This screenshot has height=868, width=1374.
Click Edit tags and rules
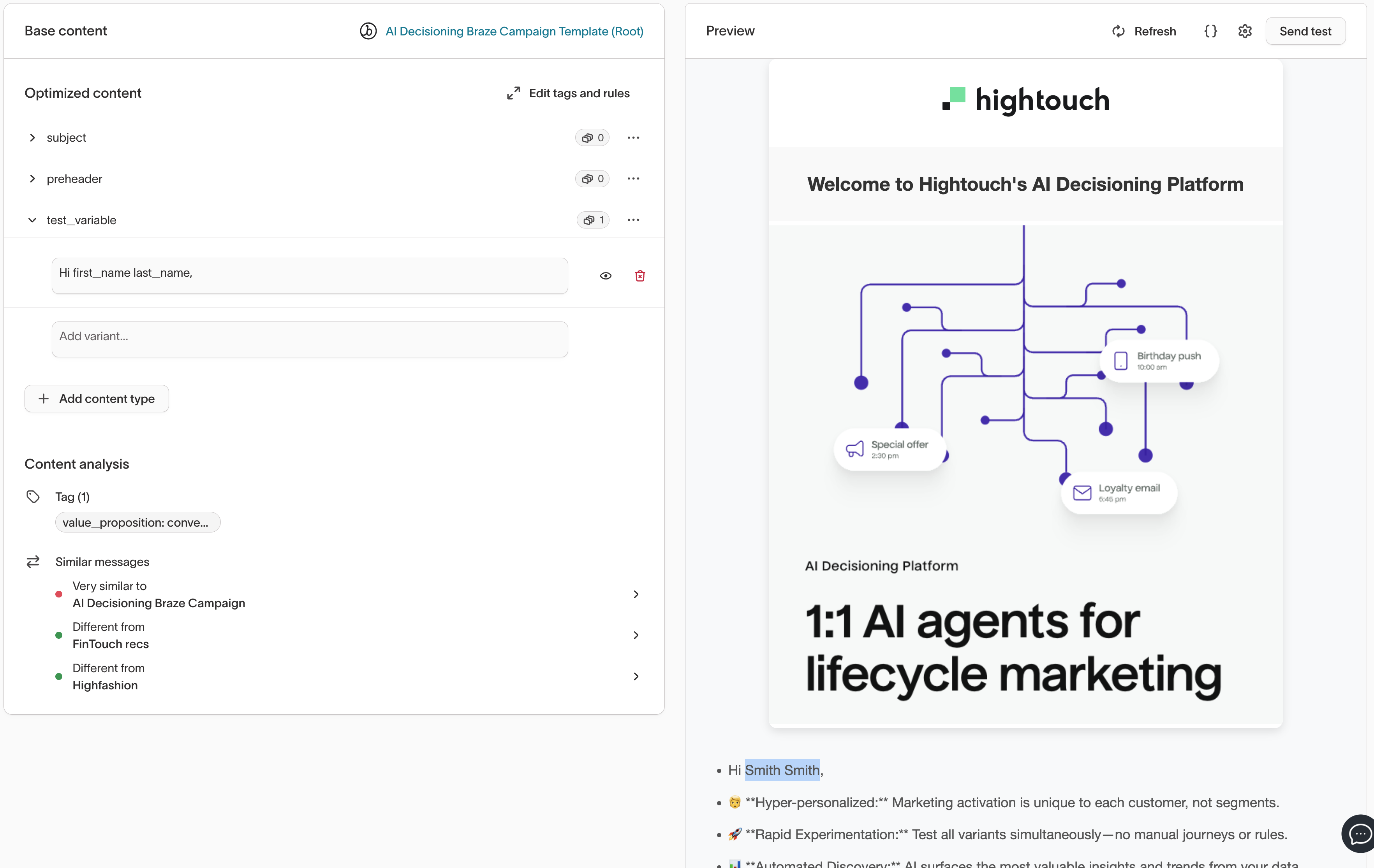(568, 93)
